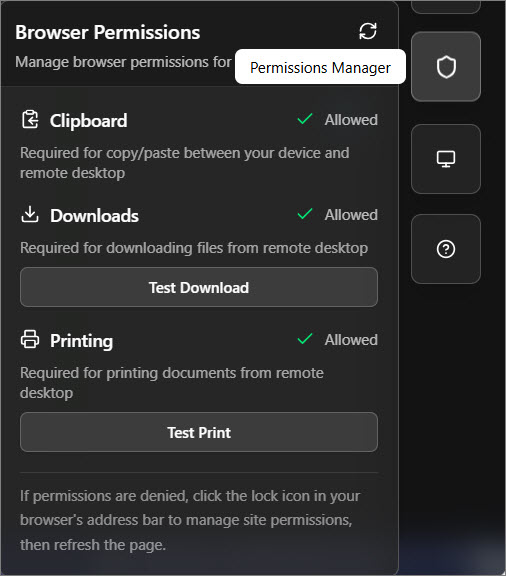
Task: Click the Printing printer icon
Action: [x=30, y=339]
